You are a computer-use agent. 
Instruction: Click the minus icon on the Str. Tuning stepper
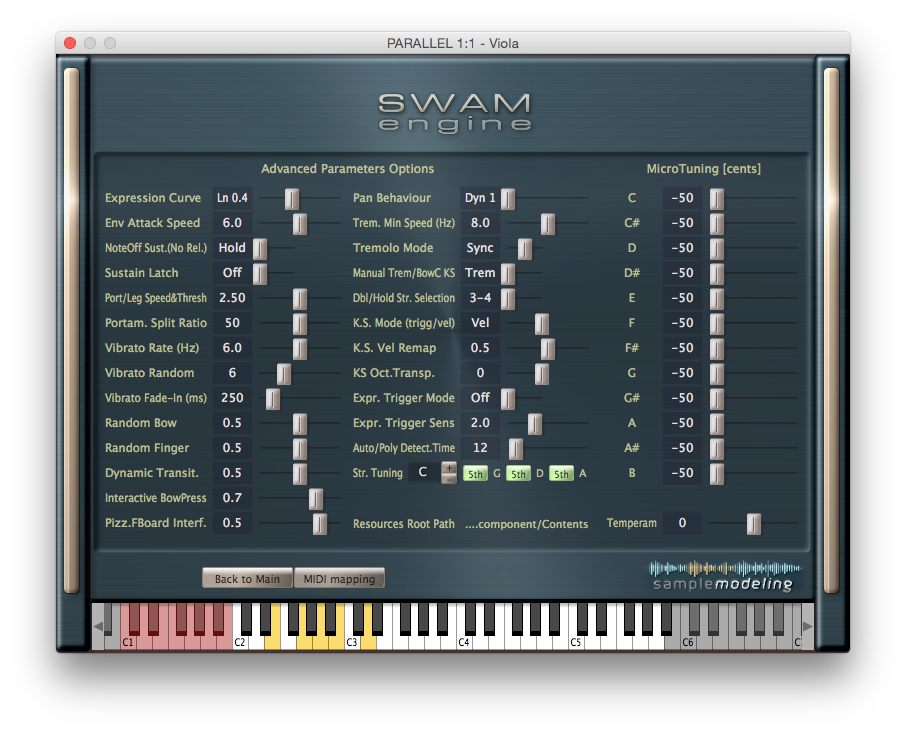(449, 480)
